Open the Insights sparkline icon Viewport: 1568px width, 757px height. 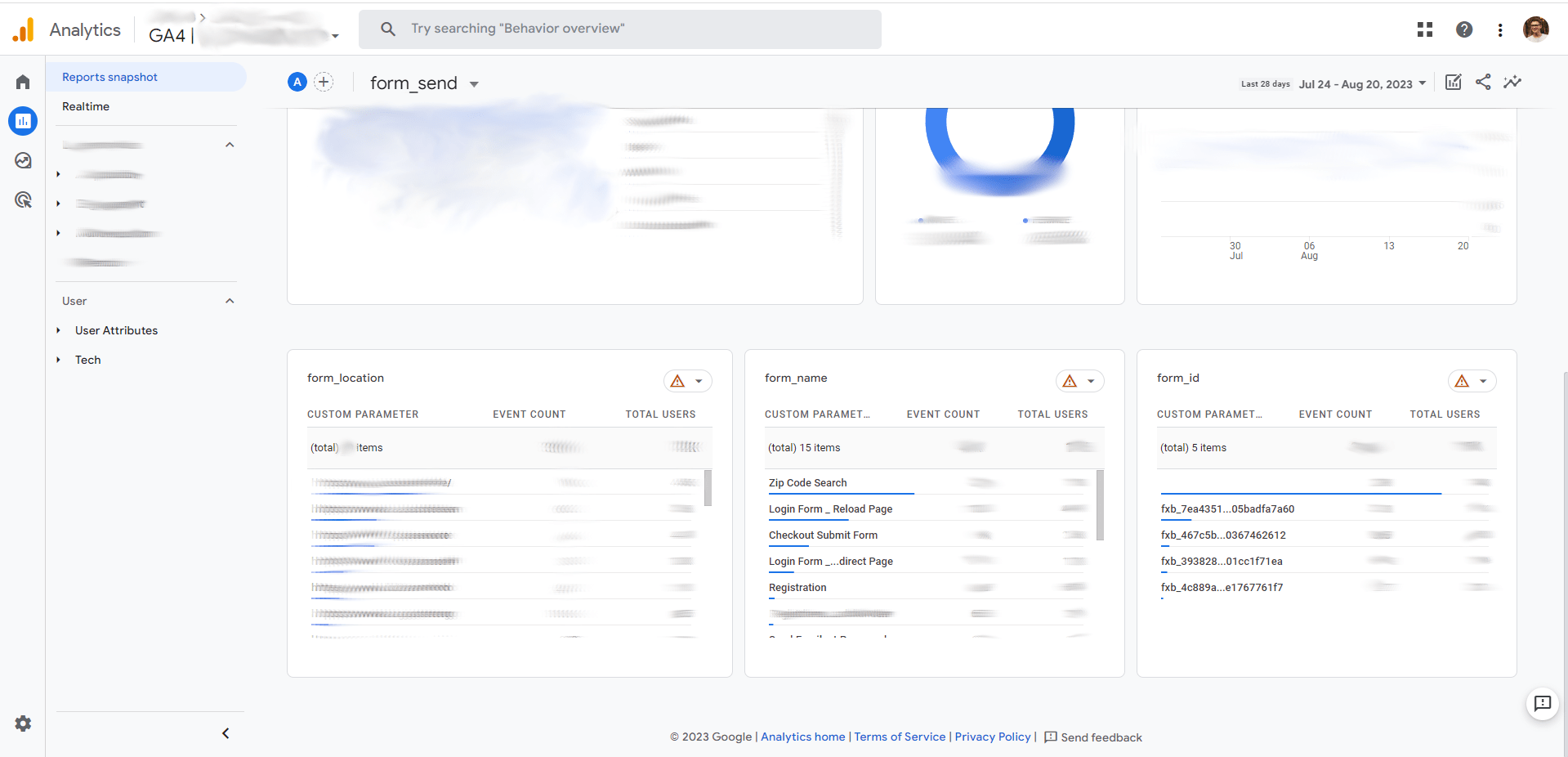1512,82
